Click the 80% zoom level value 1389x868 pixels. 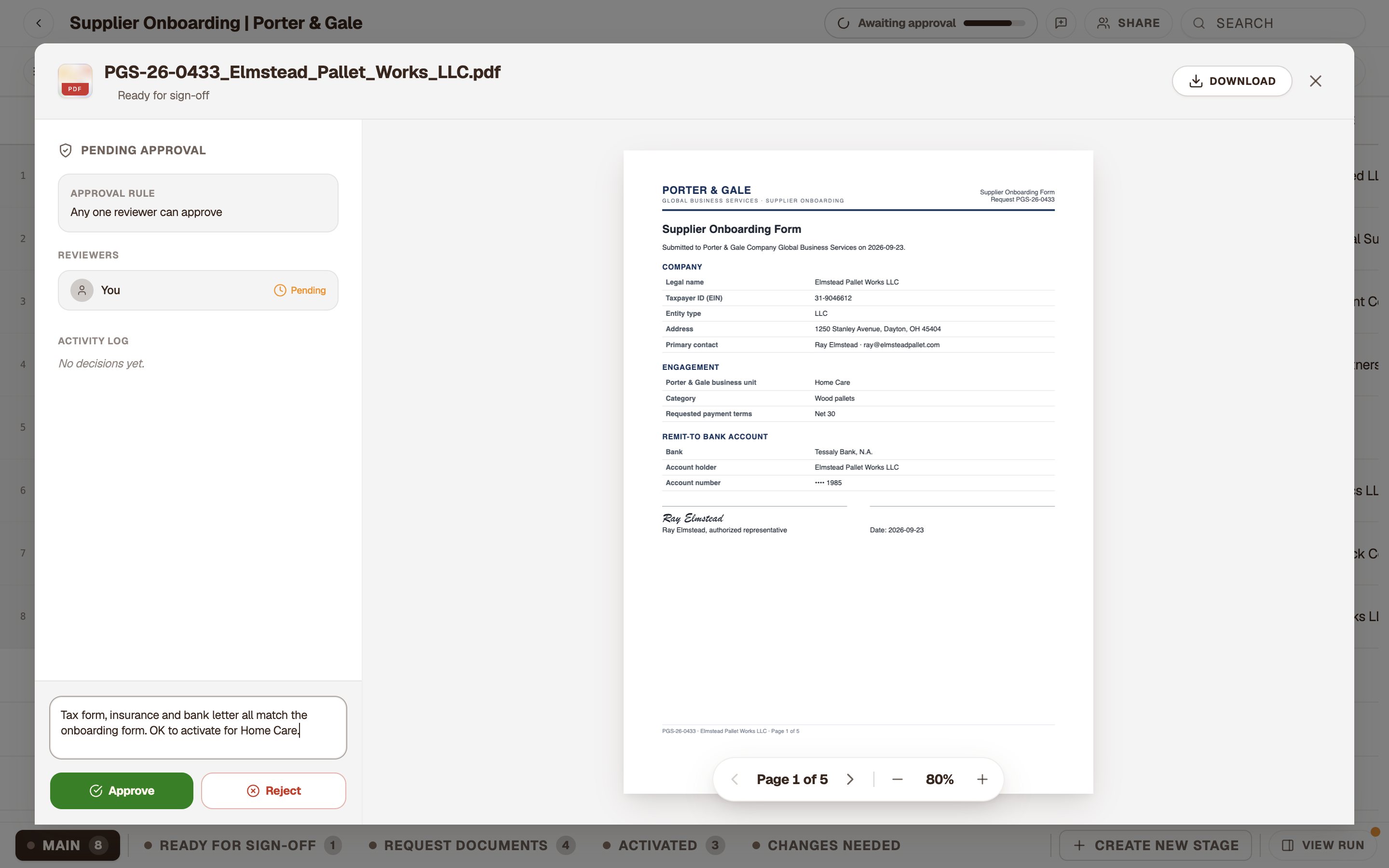point(940,779)
